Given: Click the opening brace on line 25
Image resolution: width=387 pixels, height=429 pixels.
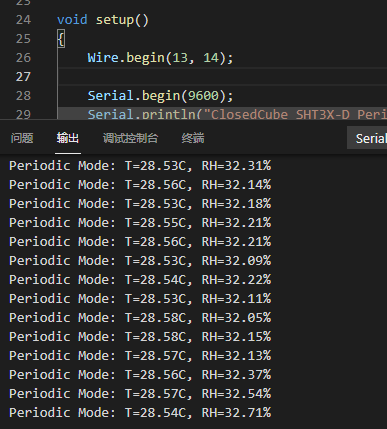Looking at the screenshot, I should [61, 39].
